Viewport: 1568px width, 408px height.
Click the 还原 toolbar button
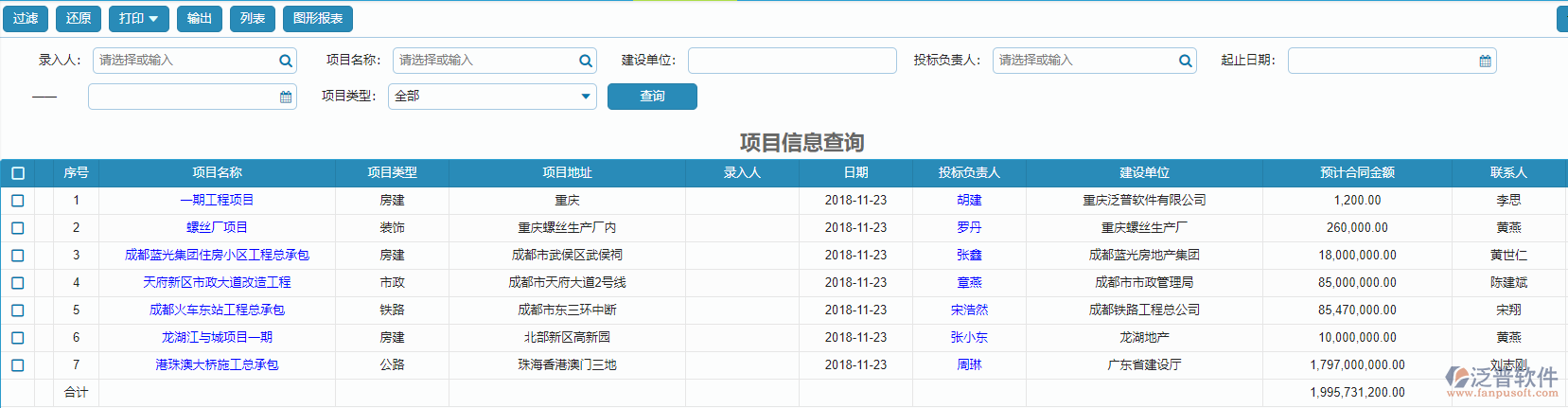click(x=79, y=18)
